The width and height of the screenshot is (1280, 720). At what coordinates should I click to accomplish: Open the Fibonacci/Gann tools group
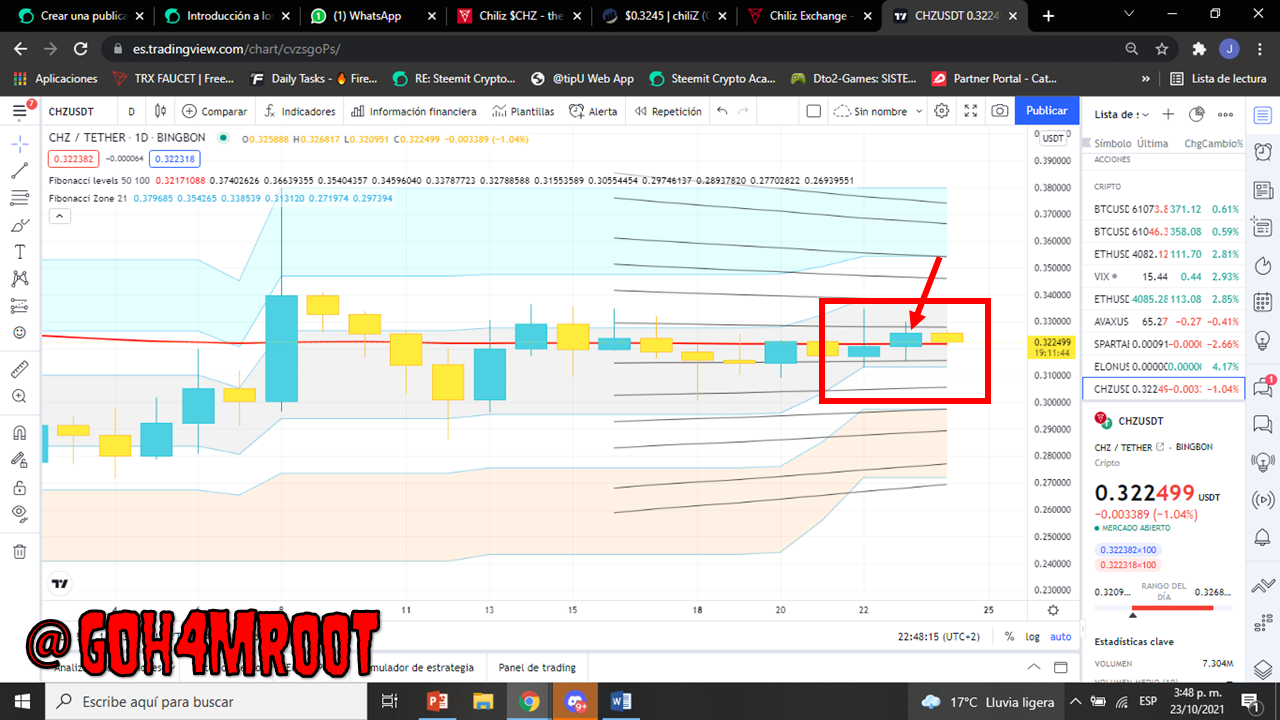20,198
